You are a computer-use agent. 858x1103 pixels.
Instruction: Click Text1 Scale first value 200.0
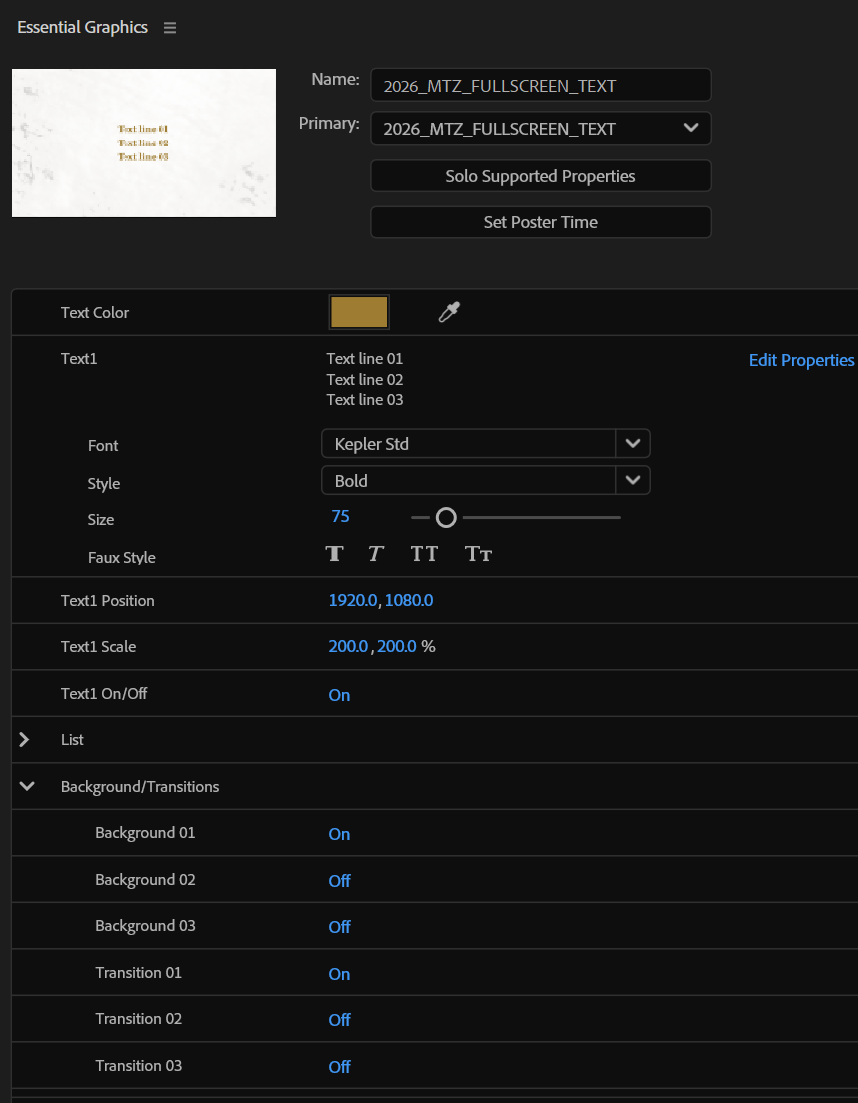tap(348, 646)
